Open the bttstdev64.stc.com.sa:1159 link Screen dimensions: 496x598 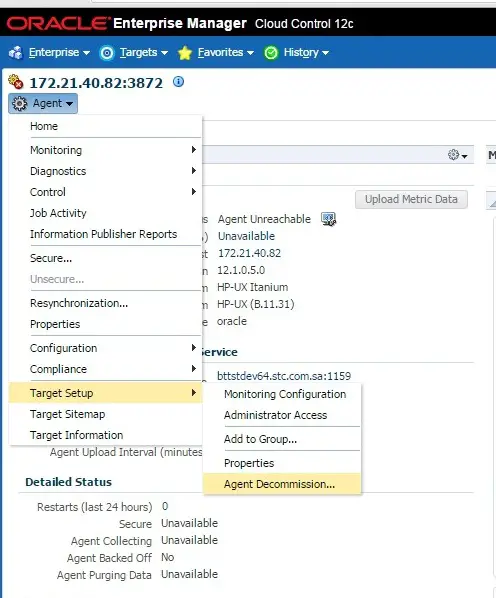click(x=284, y=376)
